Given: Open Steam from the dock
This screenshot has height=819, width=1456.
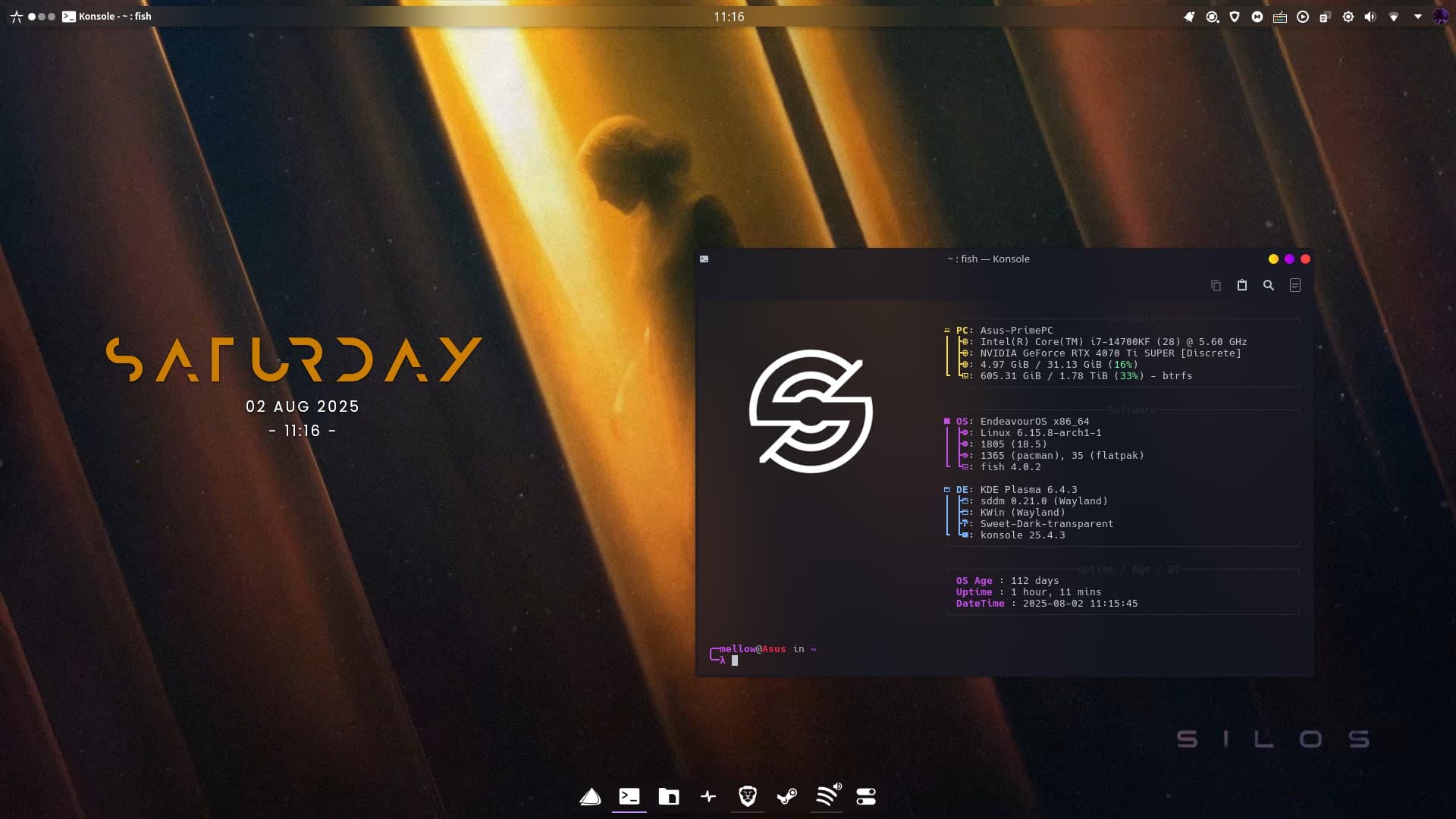Looking at the screenshot, I should click(x=787, y=796).
